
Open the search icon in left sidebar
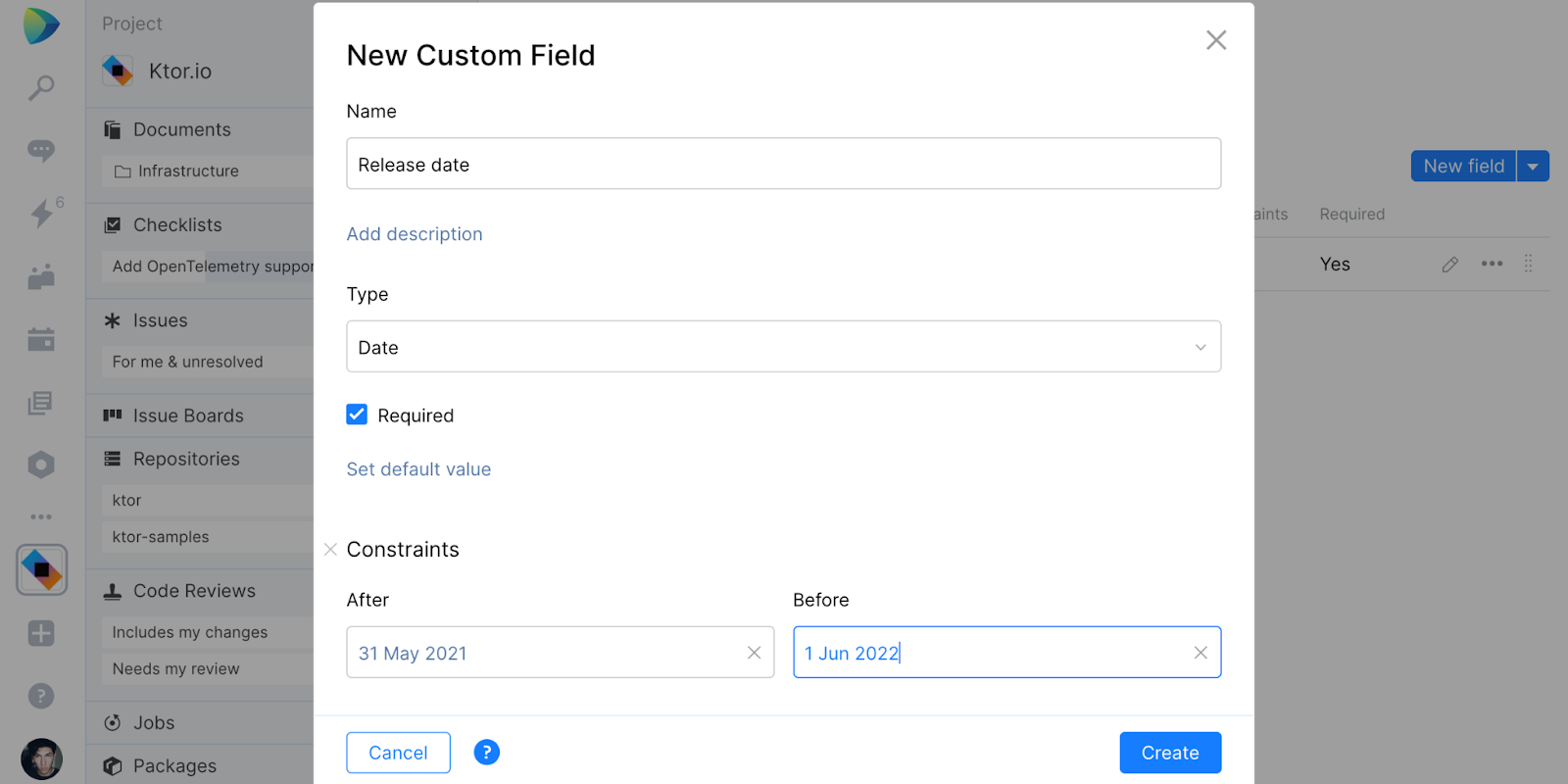click(41, 87)
